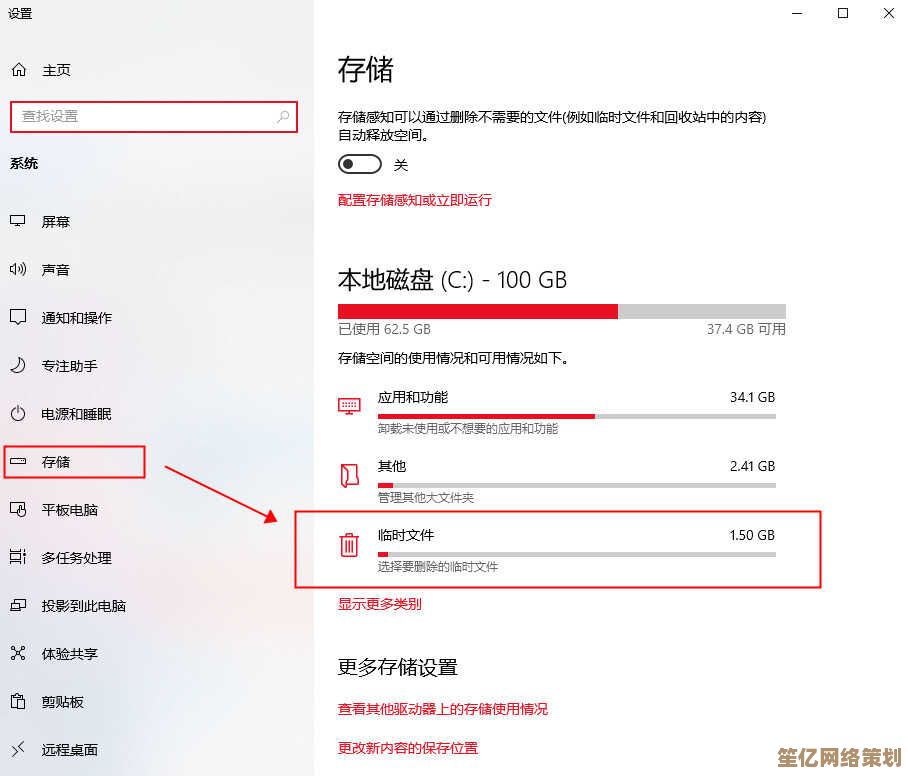Open 应用和功能 storage category
This screenshot has width=908, height=776.
tap(556, 412)
